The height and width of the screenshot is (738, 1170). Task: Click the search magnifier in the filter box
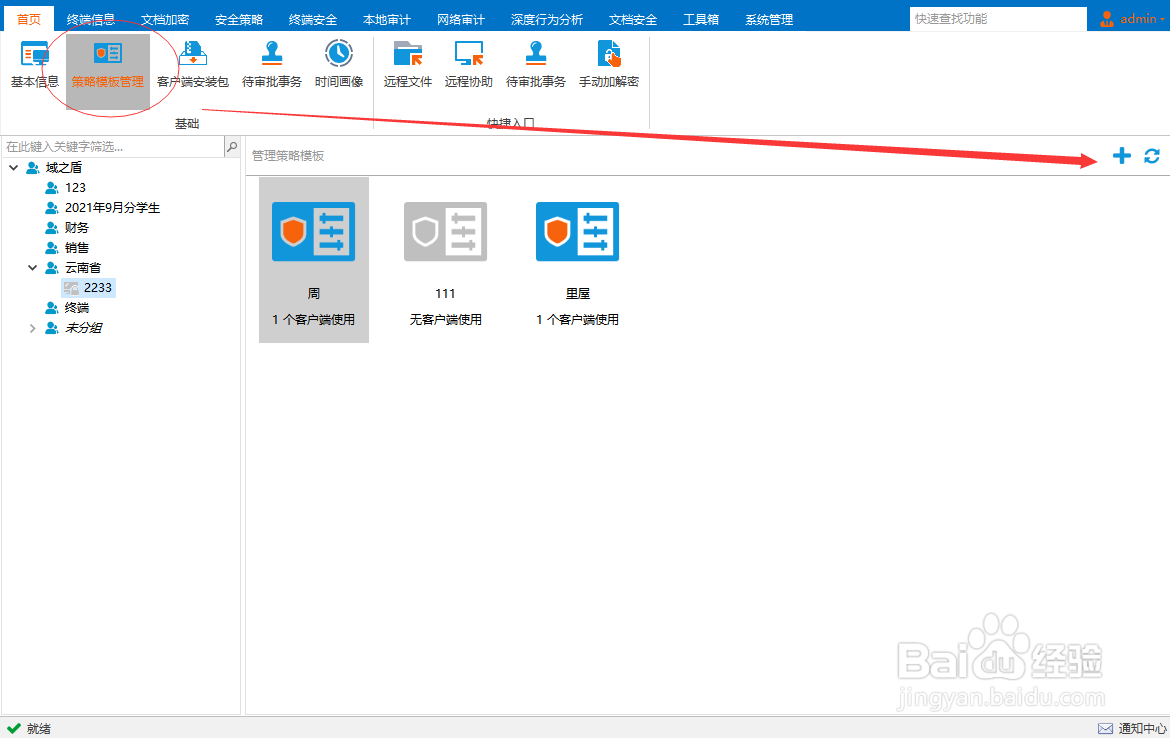(232, 147)
